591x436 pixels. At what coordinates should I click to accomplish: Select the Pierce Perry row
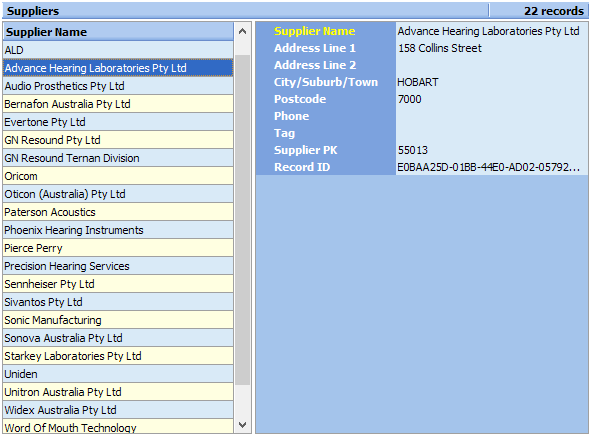[118, 248]
